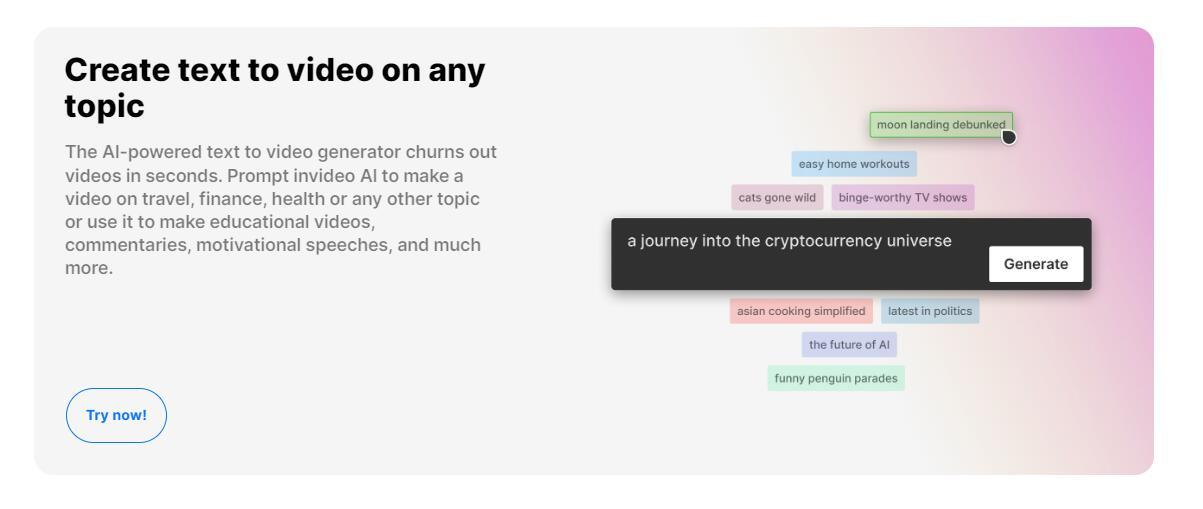This screenshot has width=1203, height=509.
Task: Select the future of AI chip
Action: [849, 345]
